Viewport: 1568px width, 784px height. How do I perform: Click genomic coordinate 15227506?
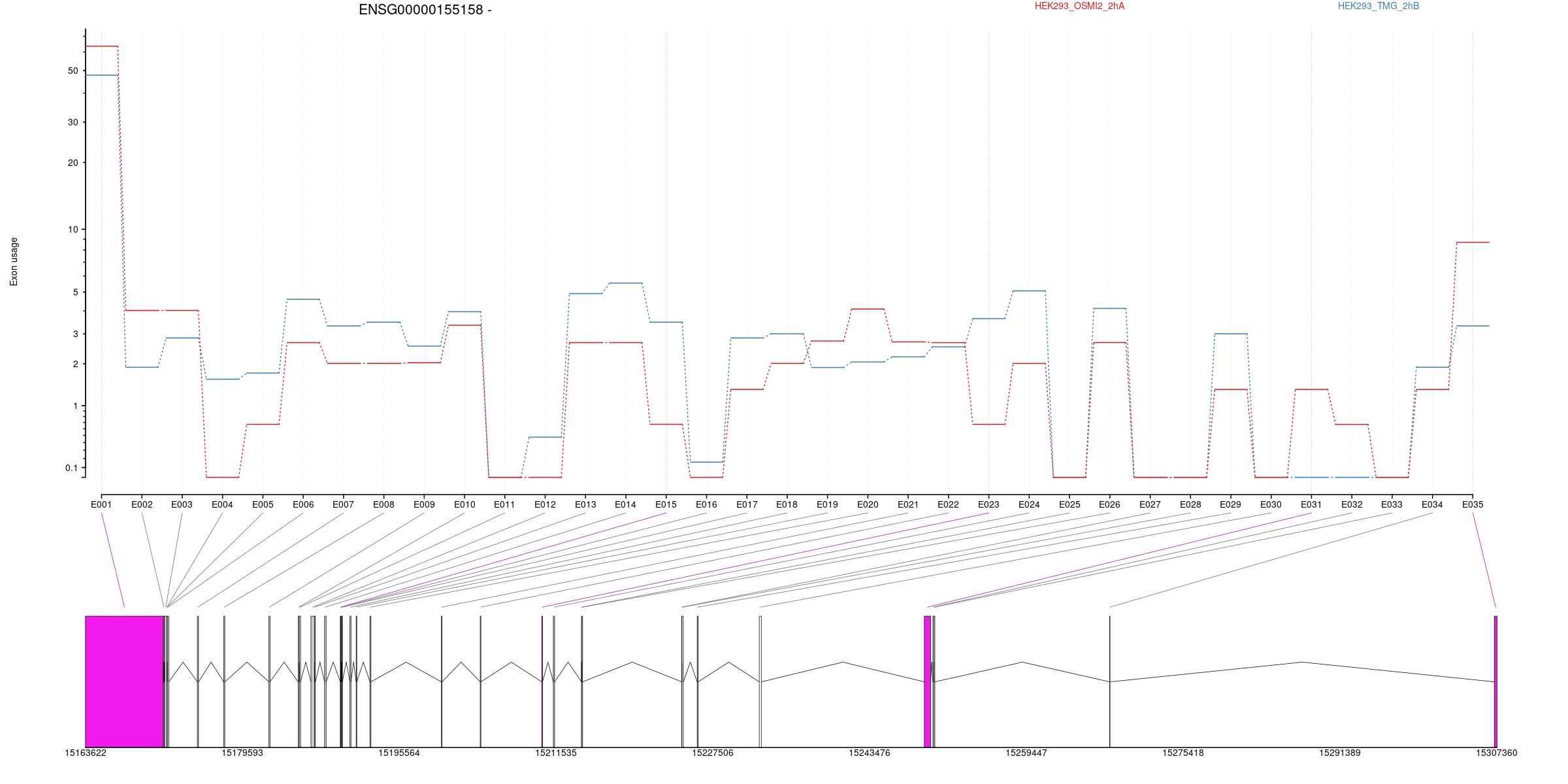tap(713, 753)
